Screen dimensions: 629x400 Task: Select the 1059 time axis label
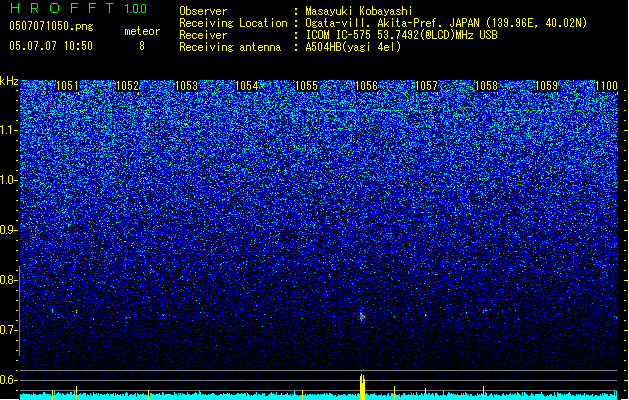point(546,86)
